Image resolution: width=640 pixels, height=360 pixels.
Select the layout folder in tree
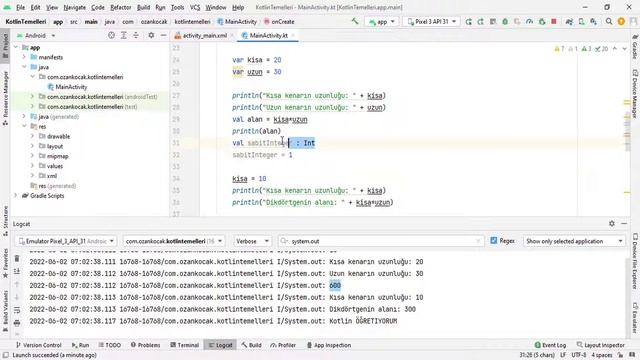coord(55,146)
